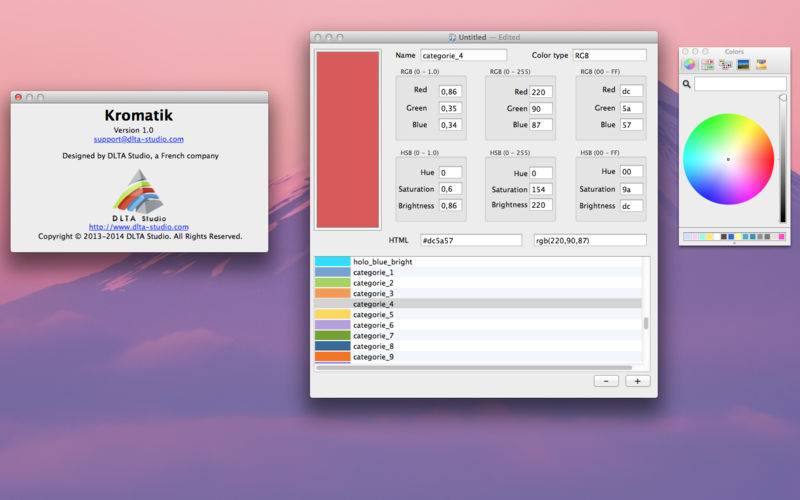The height and width of the screenshot is (500, 800).
Task: Click the hex Green field showing 5a
Action: tap(632, 108)
